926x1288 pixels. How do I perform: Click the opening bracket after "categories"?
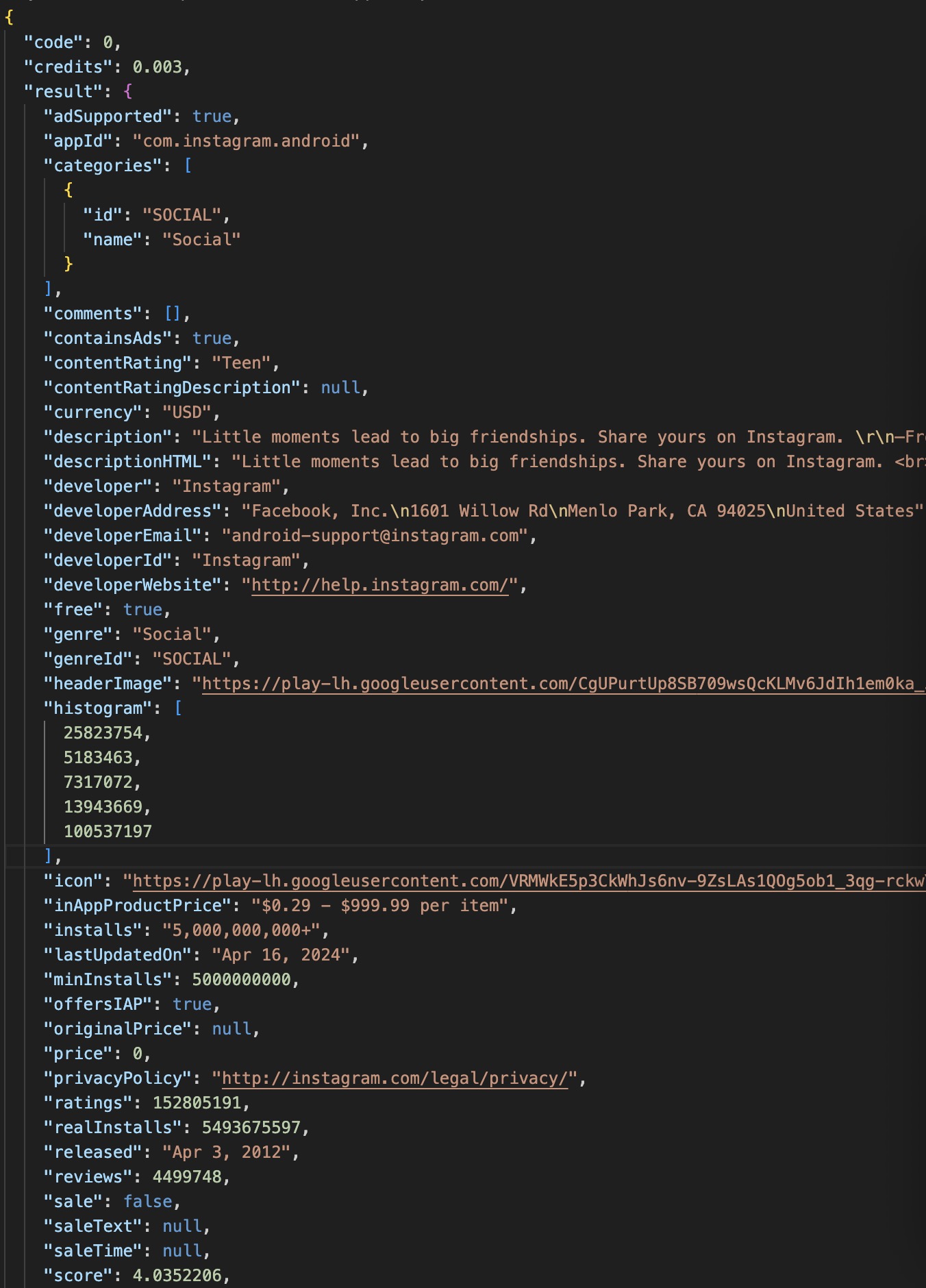[188, 166]
